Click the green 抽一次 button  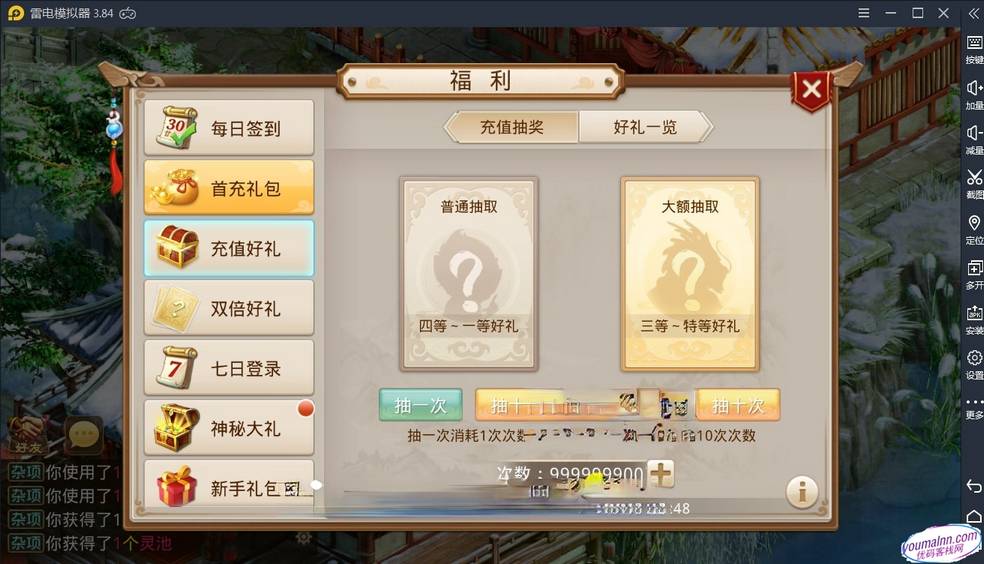click(x=420, y=405)
